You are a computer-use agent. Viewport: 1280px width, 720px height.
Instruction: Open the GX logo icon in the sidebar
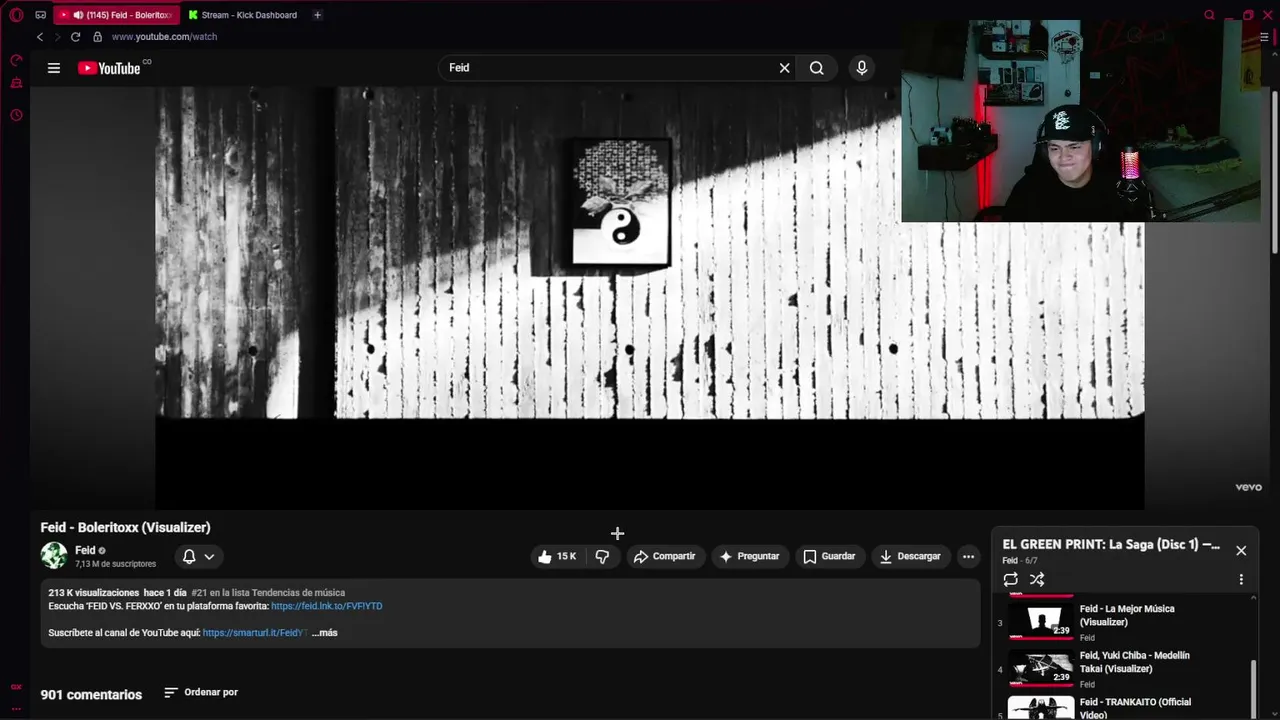pos(16,687)
